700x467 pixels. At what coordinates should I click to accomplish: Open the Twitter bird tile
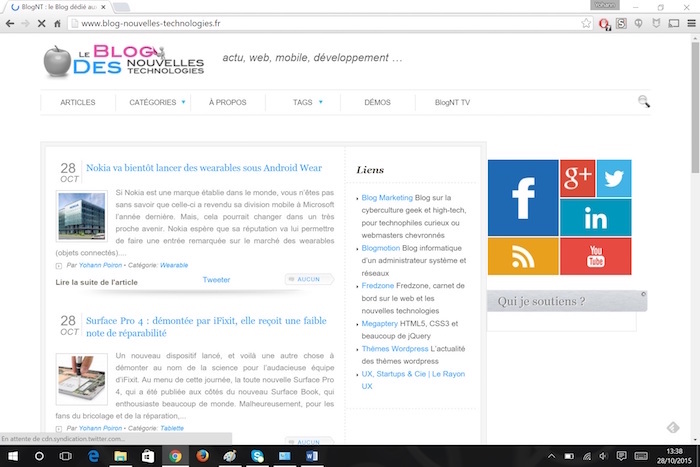(613, 178)
